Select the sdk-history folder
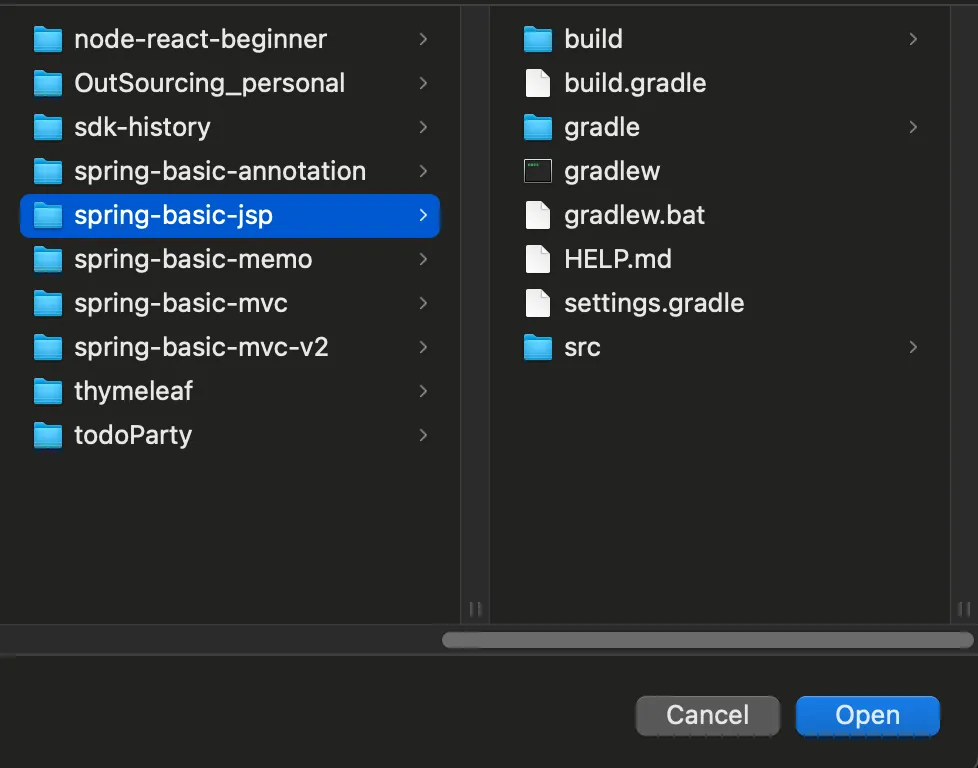 point(230,127)
